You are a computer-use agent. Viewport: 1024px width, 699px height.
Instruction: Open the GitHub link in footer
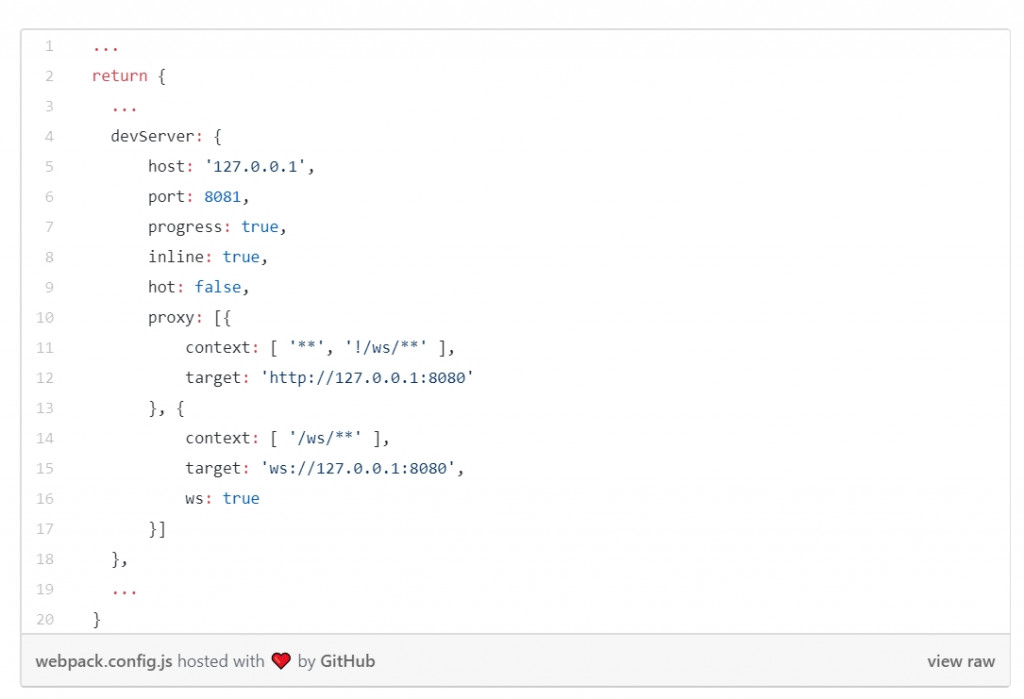[347, 661]
